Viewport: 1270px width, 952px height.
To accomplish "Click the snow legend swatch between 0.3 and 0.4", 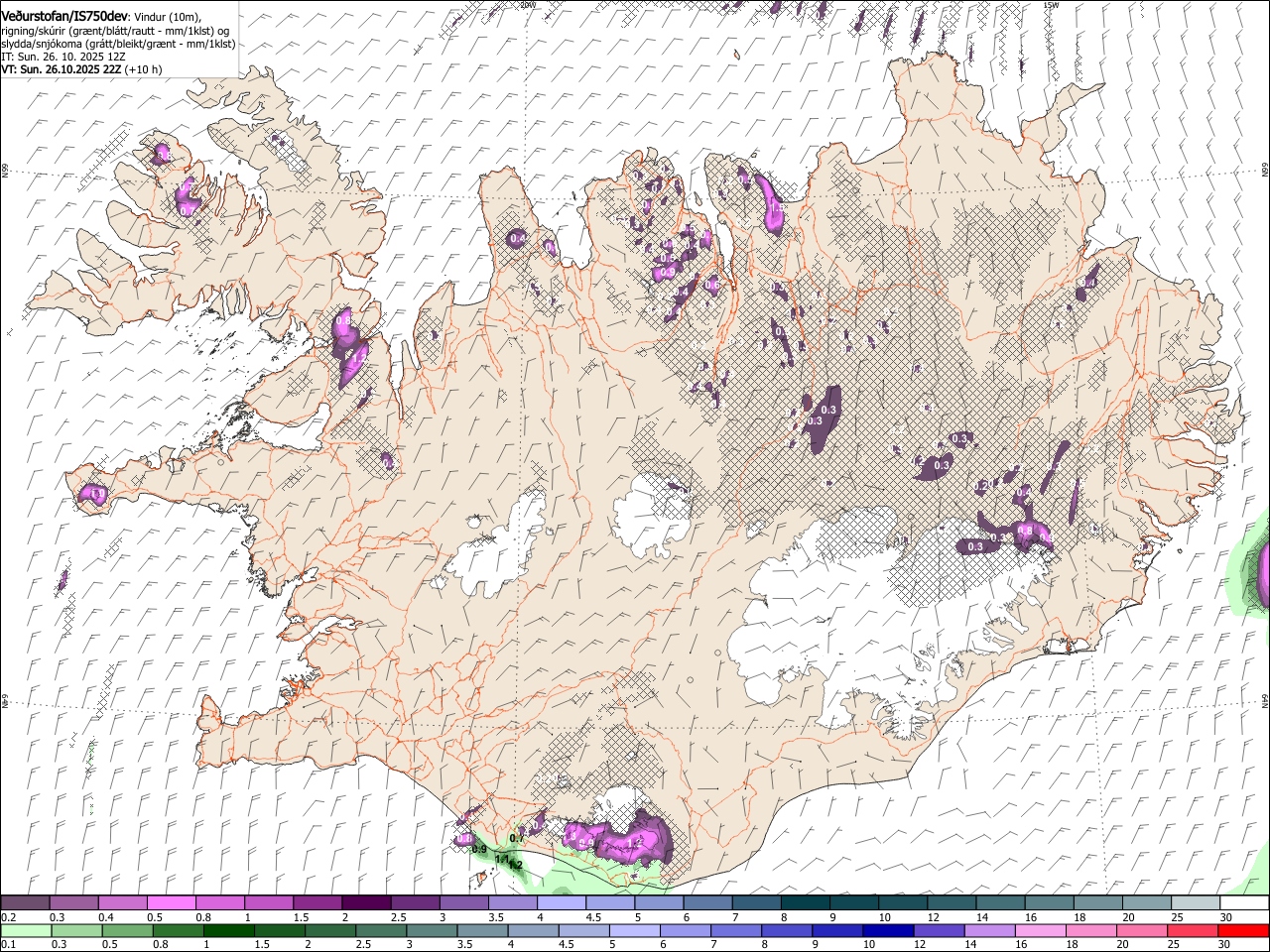I will [73, 902].
